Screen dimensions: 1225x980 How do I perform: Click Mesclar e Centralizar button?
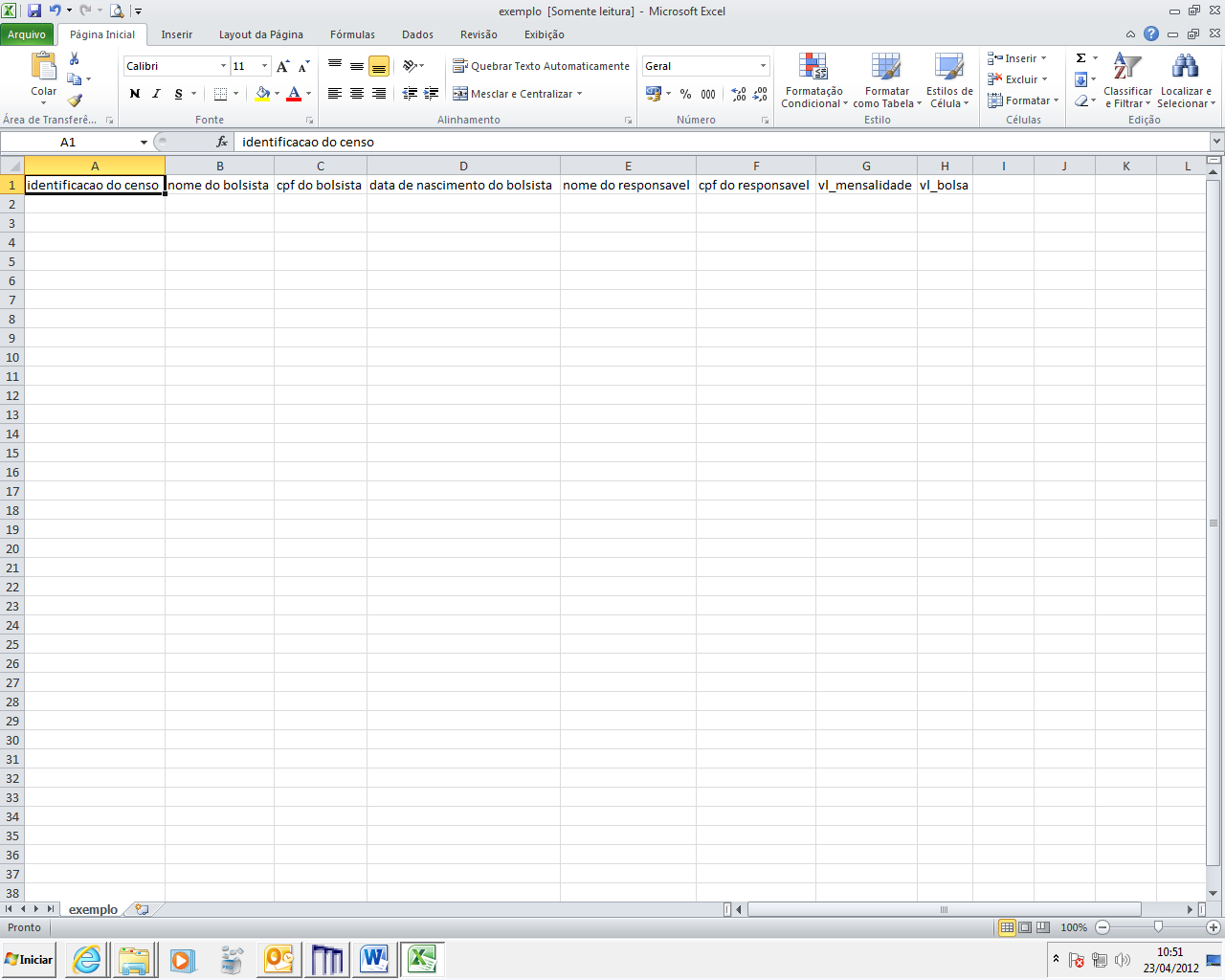click(x=512, y=94)
